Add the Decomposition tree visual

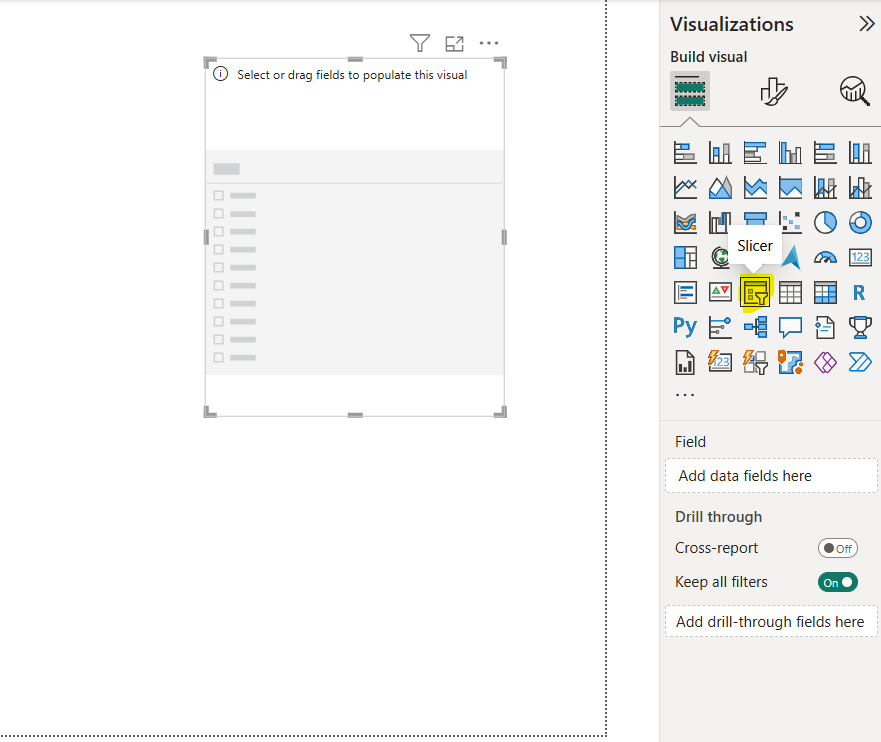[x=755, y=327]
